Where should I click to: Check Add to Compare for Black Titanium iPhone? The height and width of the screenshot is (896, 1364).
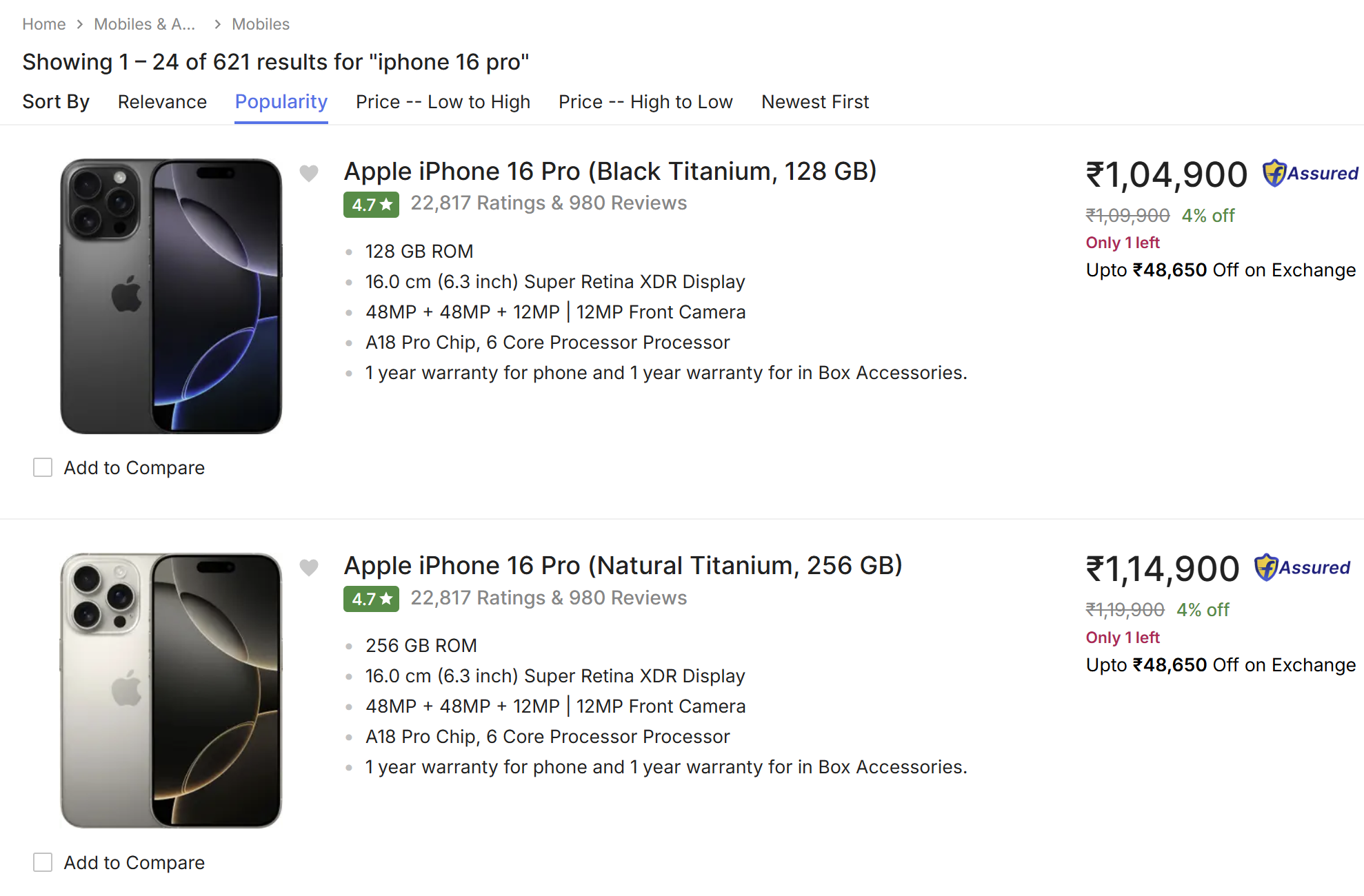(43, 467)
